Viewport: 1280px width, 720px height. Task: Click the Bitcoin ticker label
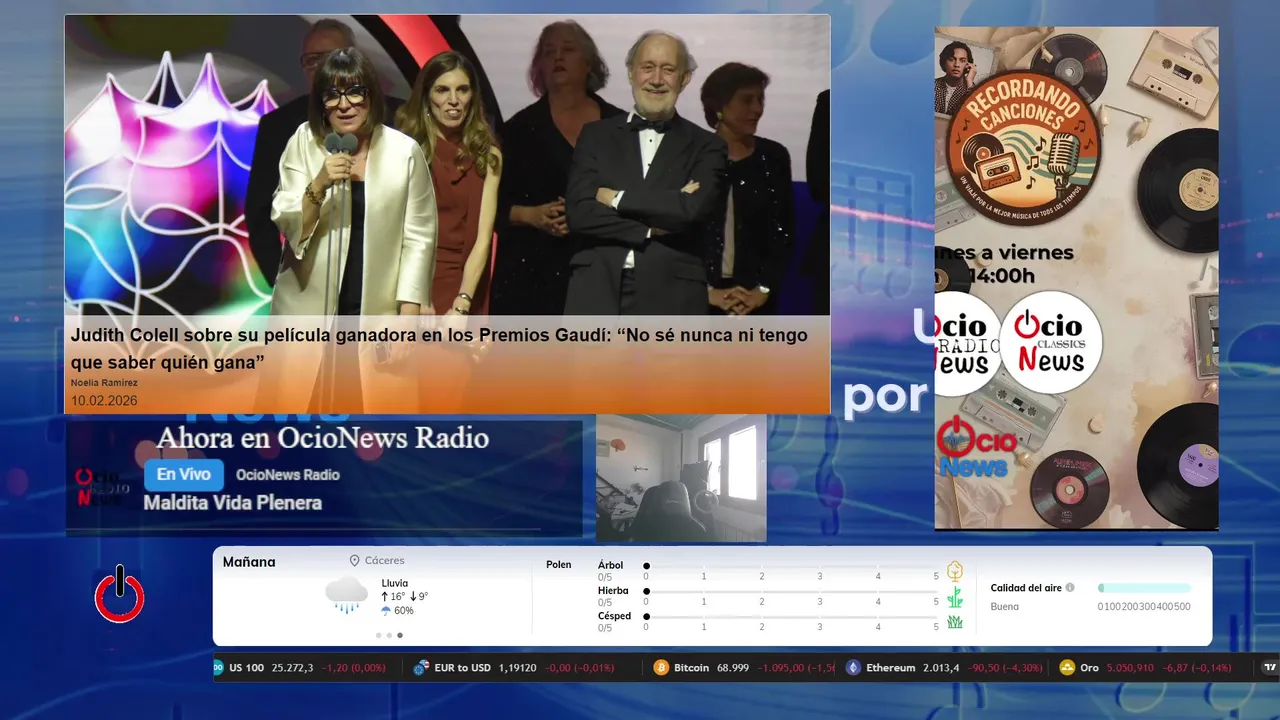tap(691, 668)
